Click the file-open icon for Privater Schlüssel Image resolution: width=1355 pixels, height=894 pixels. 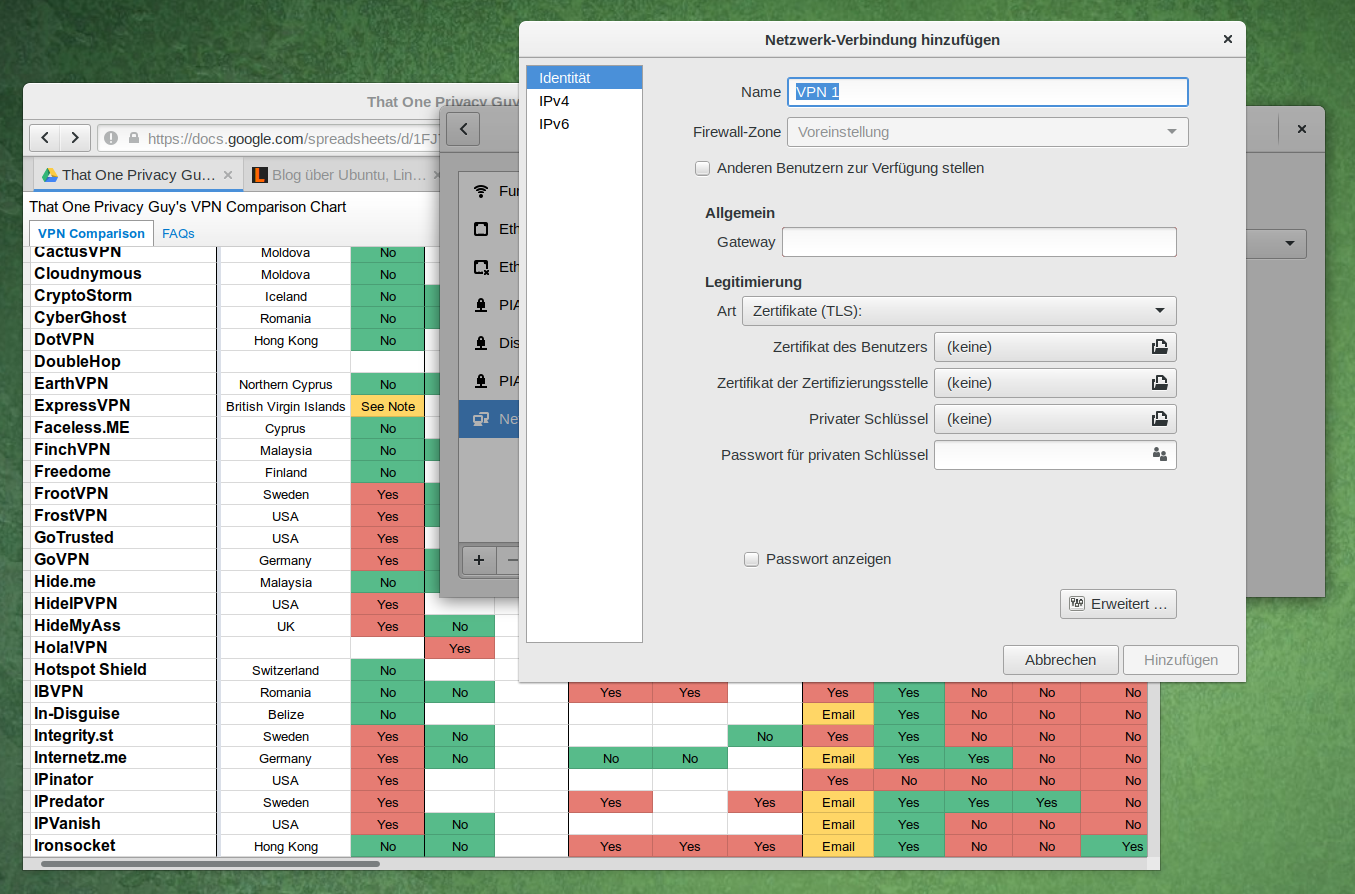(1159, 419)
